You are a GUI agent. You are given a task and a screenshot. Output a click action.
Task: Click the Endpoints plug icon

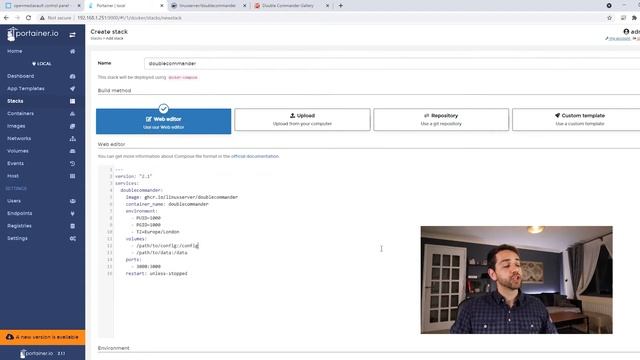coord(72,213)
